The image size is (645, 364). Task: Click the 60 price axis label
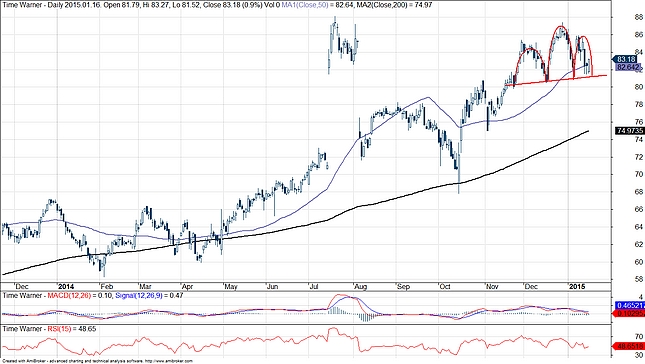(x=639, y=262)
